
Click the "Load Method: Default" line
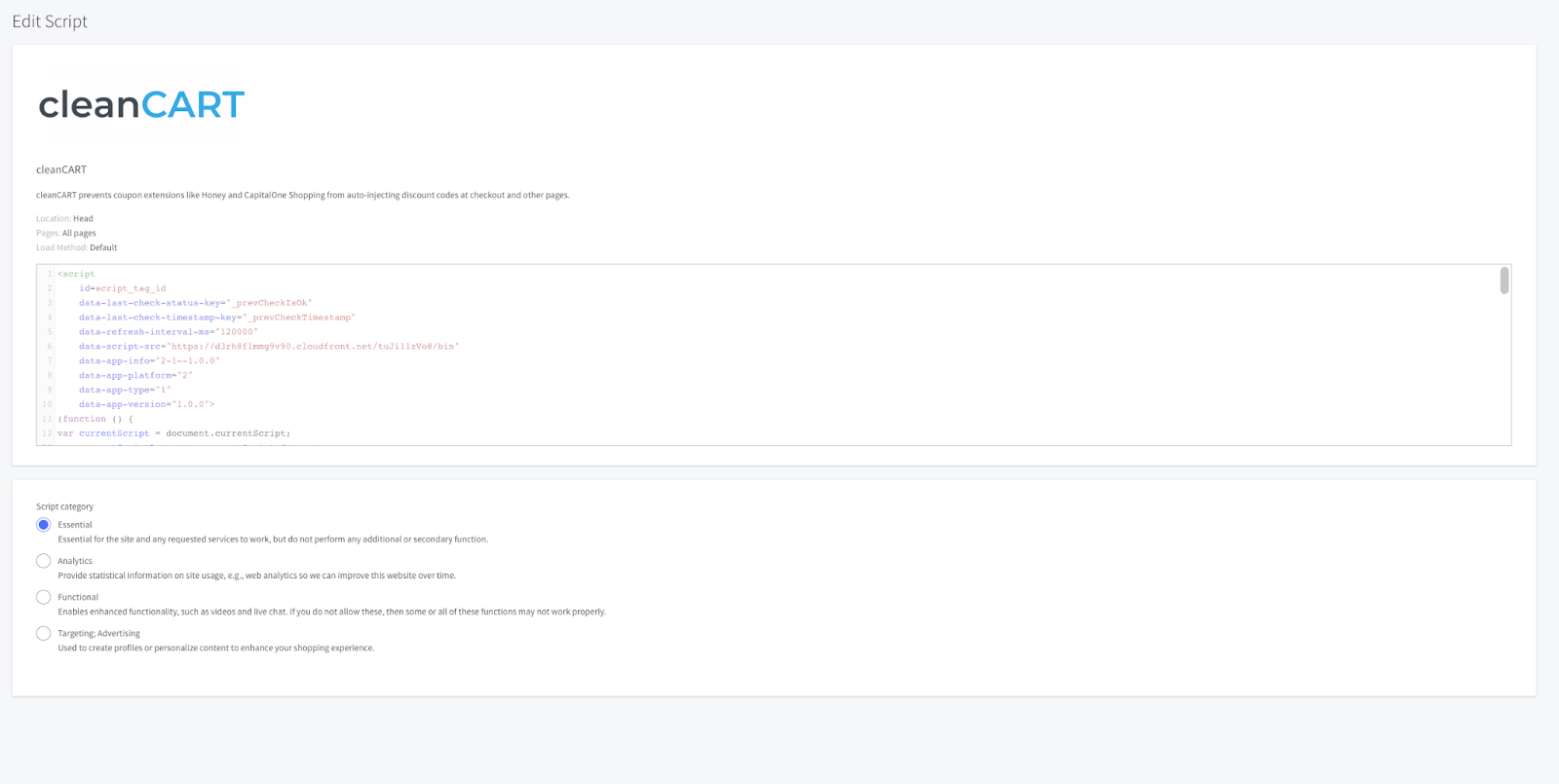(x=76, y=247)
